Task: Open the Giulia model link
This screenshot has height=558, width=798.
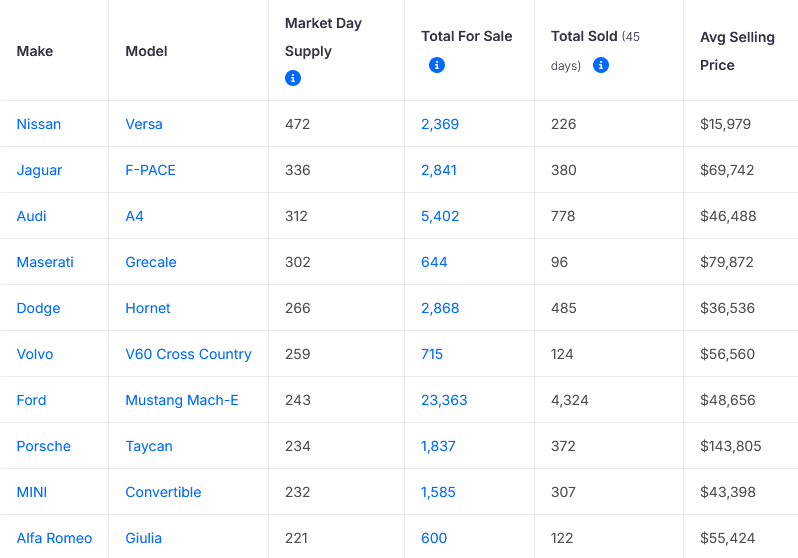Action: coord(144,538)
